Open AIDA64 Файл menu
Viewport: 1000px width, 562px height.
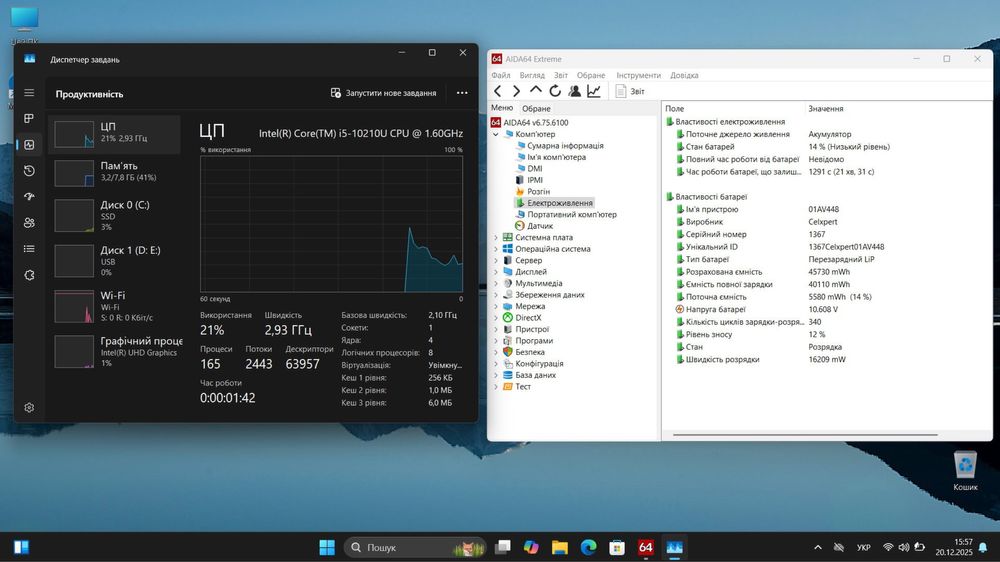tap(501, 75)
